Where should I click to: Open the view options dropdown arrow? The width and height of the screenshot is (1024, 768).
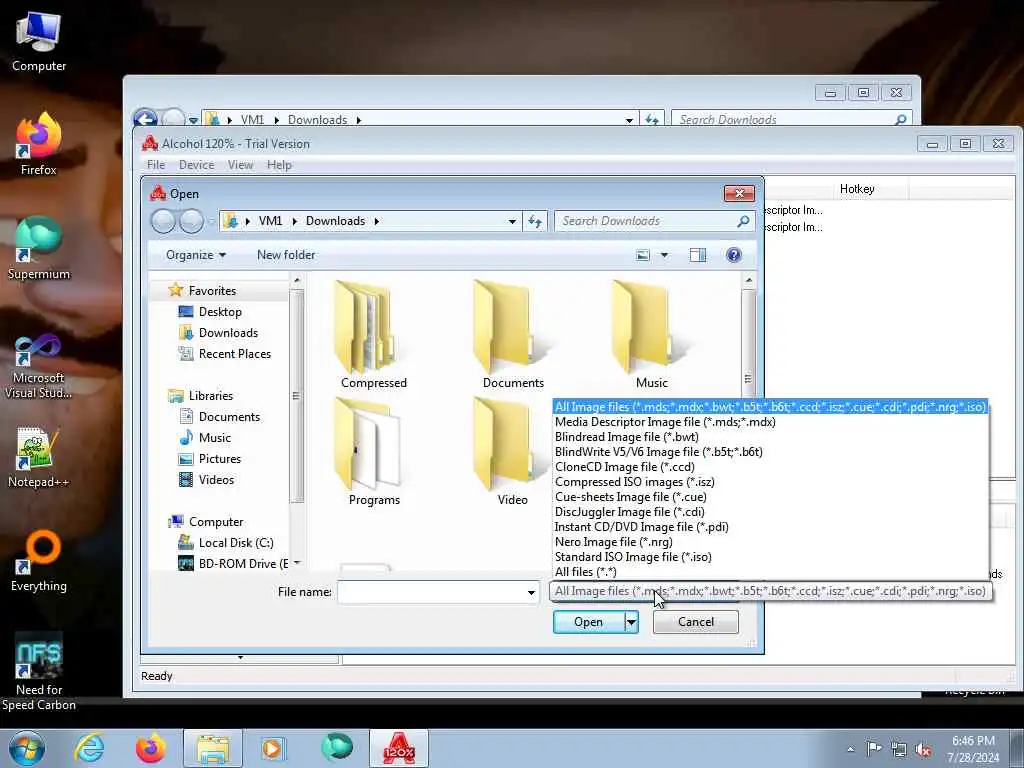point(664,255)
